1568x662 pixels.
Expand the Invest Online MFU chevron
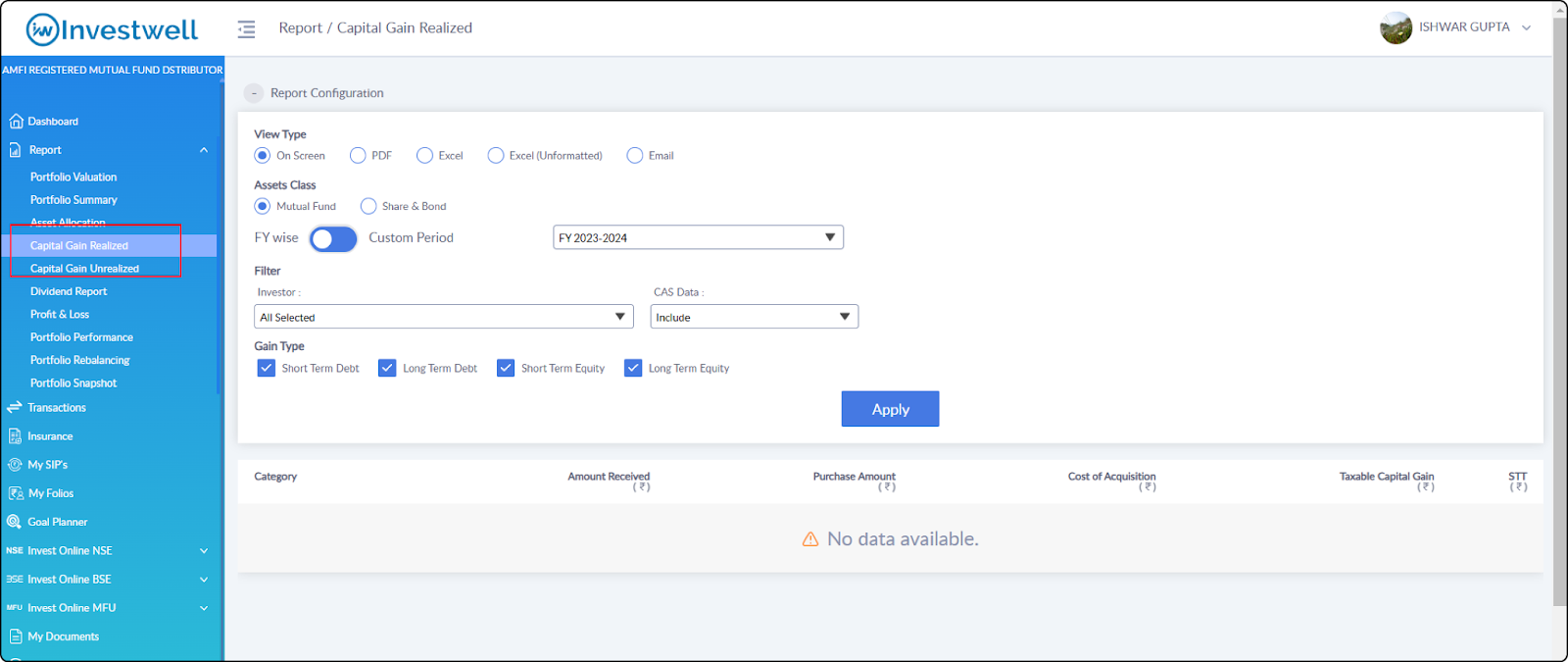coord(204,608)
